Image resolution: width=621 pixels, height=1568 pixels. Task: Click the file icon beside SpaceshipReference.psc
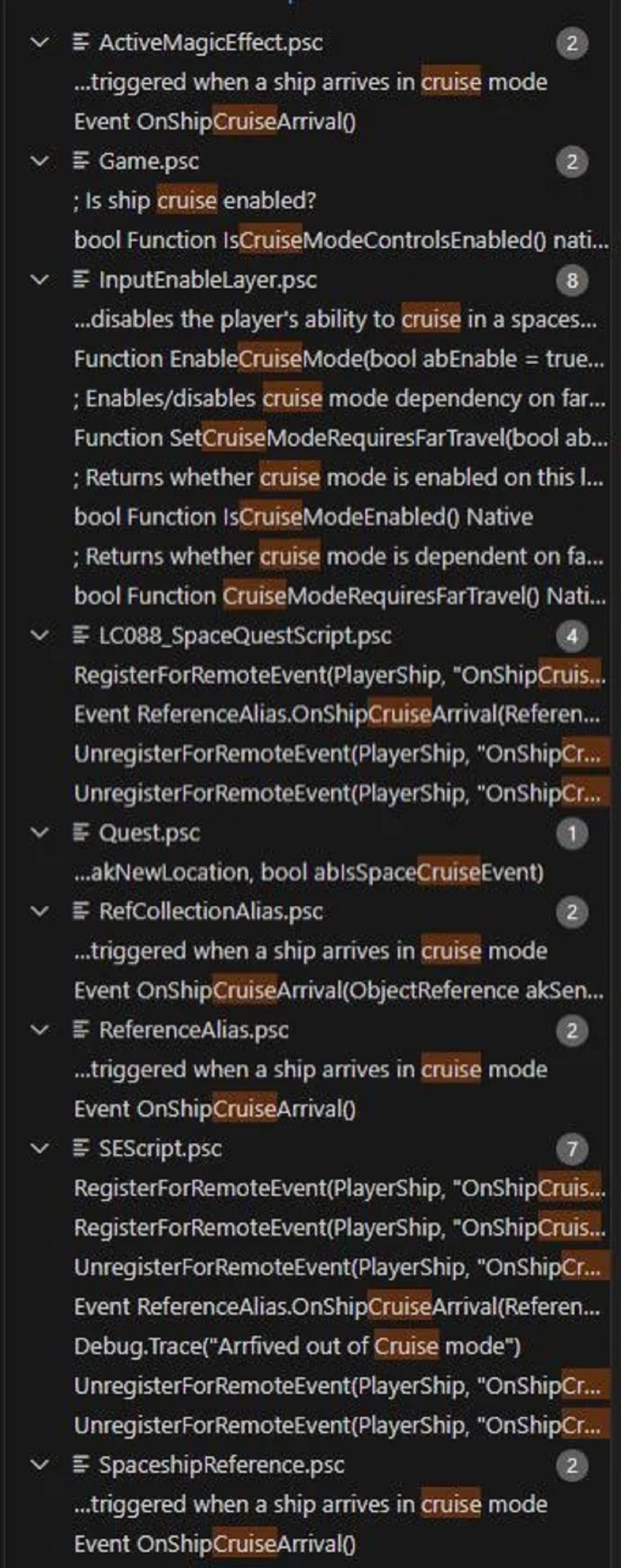coord(79,1465)
